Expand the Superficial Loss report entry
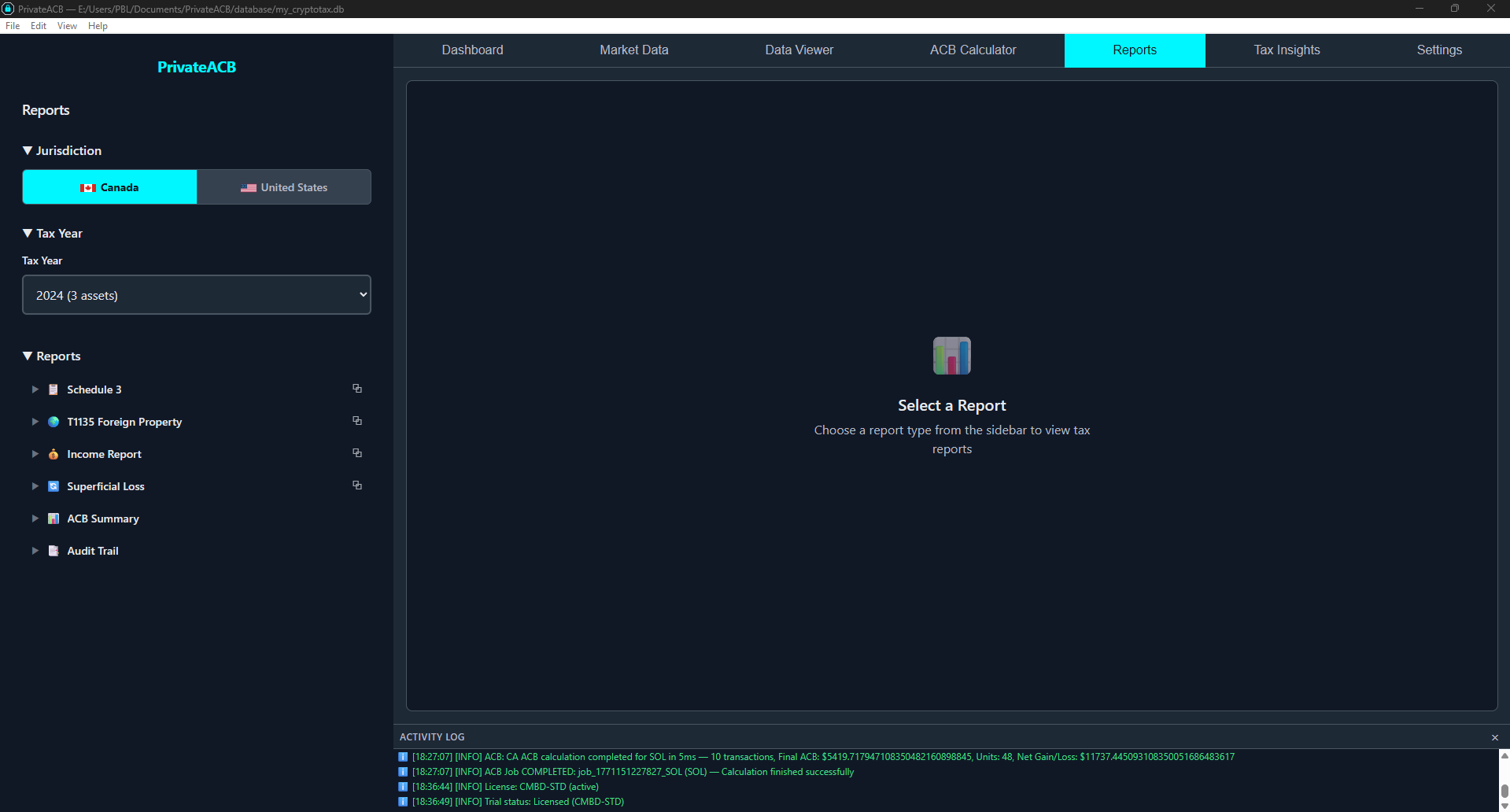Image resolution: width=1510 pixels, height=812 pixels. (35, 486)
